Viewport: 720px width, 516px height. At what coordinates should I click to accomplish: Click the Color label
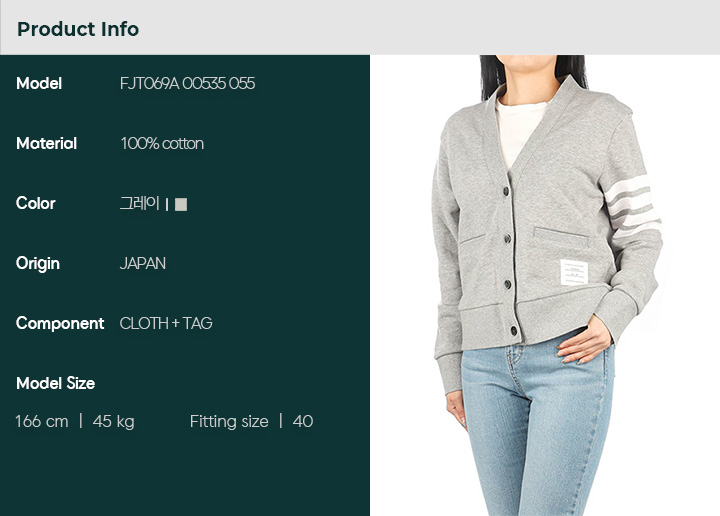(36, 203)
